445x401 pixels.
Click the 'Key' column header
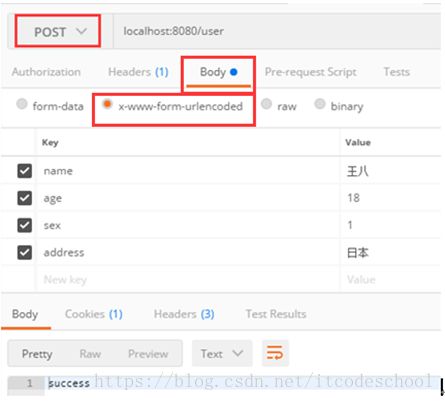(50, 143)
